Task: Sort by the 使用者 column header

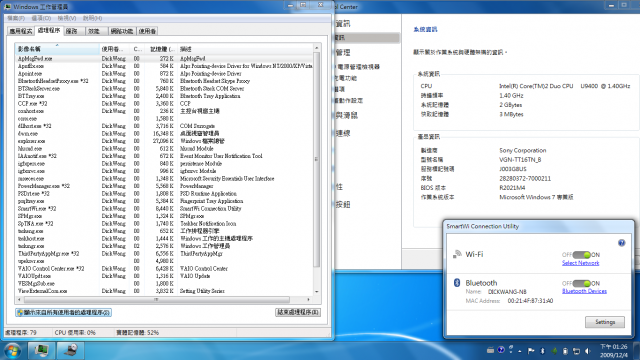Action: [114, 49]
